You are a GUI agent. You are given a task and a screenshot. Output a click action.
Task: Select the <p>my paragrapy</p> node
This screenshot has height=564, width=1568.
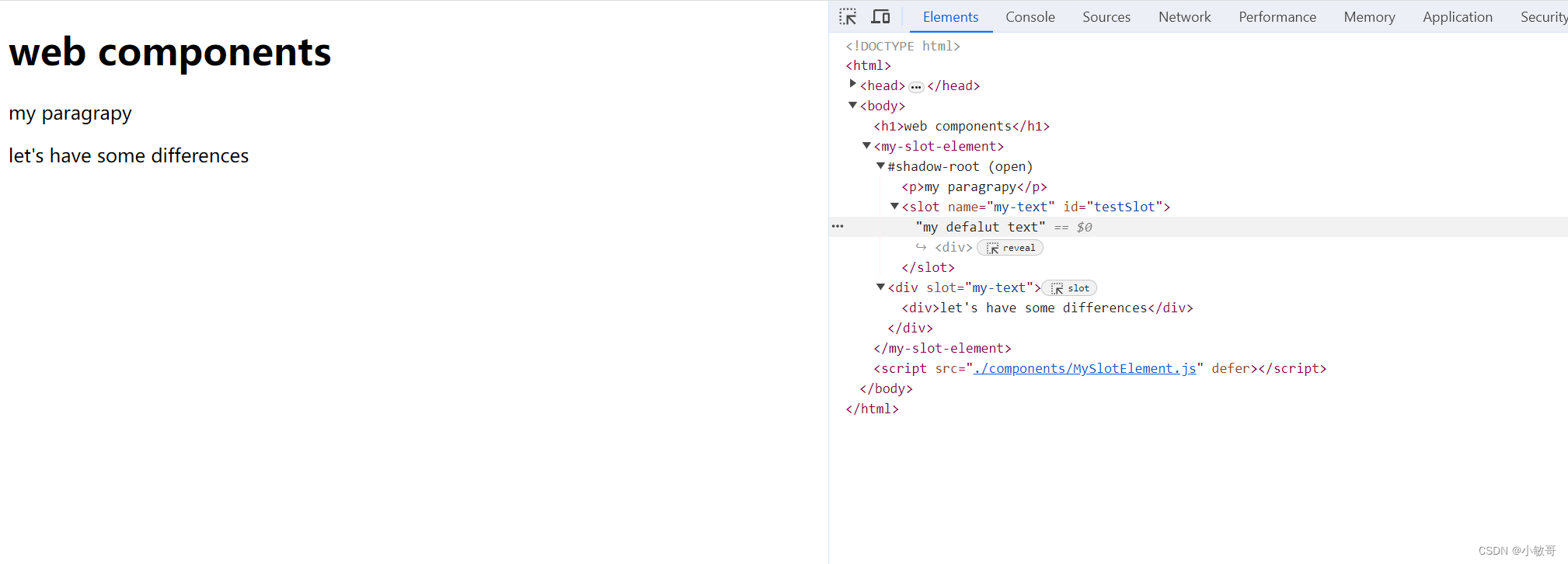click(974, 186)
